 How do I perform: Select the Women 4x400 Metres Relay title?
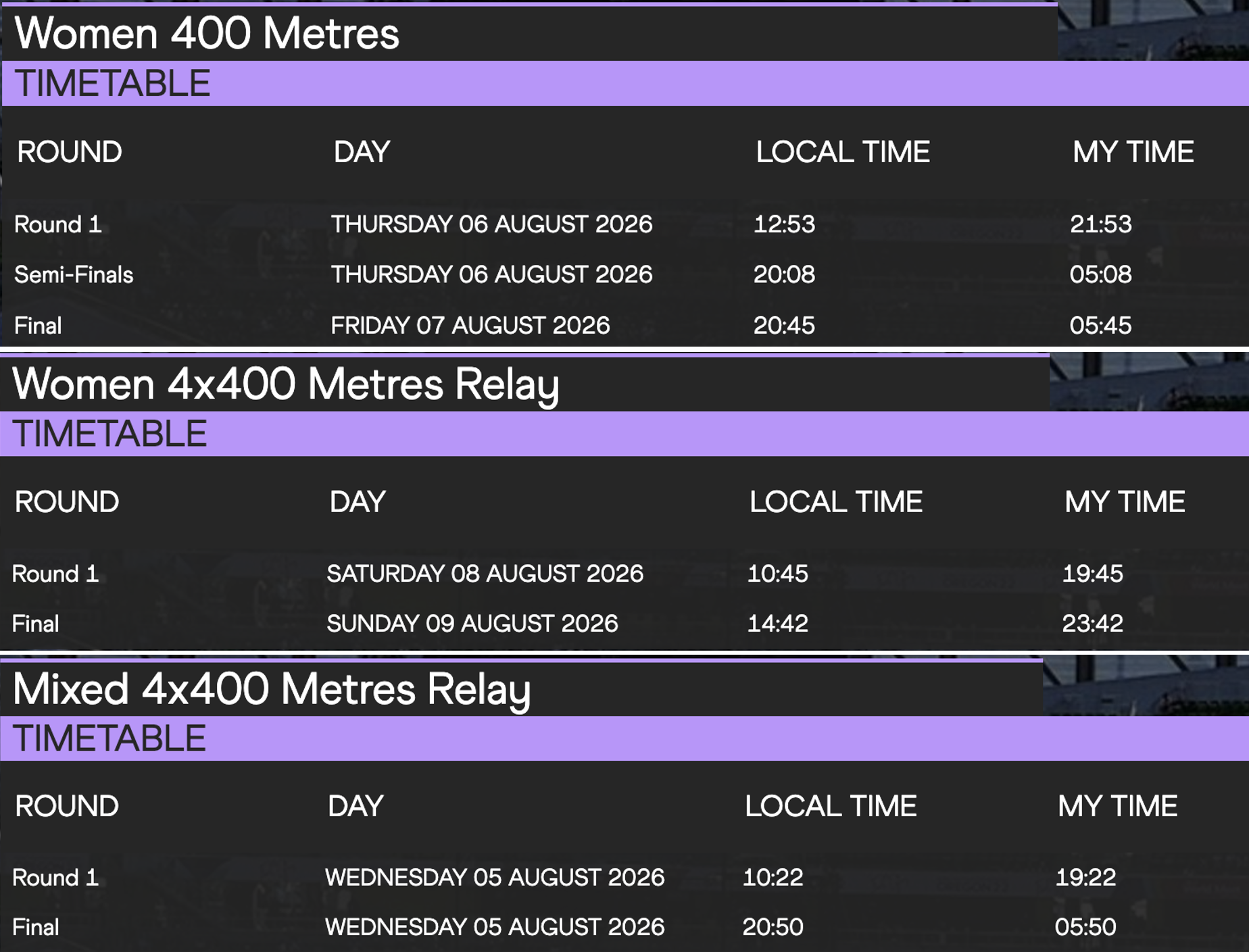286,385
